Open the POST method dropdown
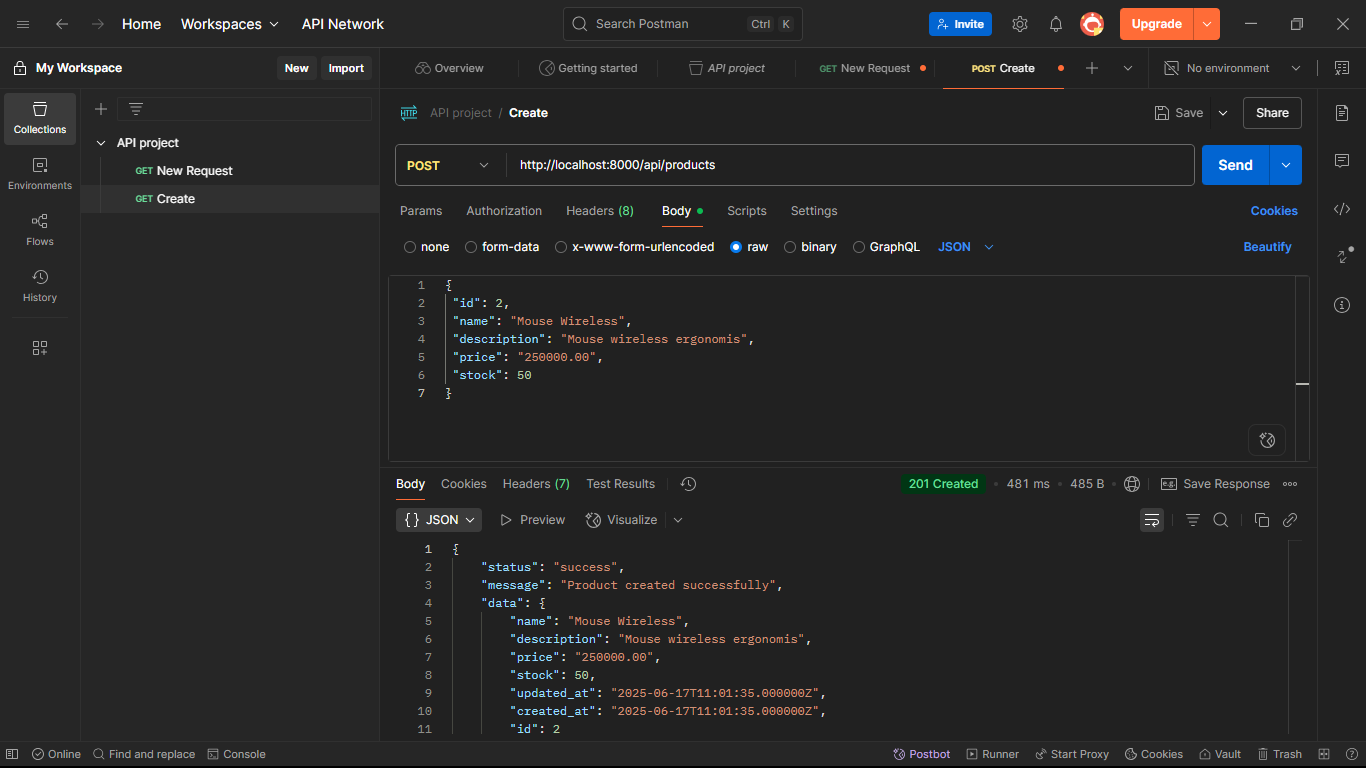 point(450,165)
